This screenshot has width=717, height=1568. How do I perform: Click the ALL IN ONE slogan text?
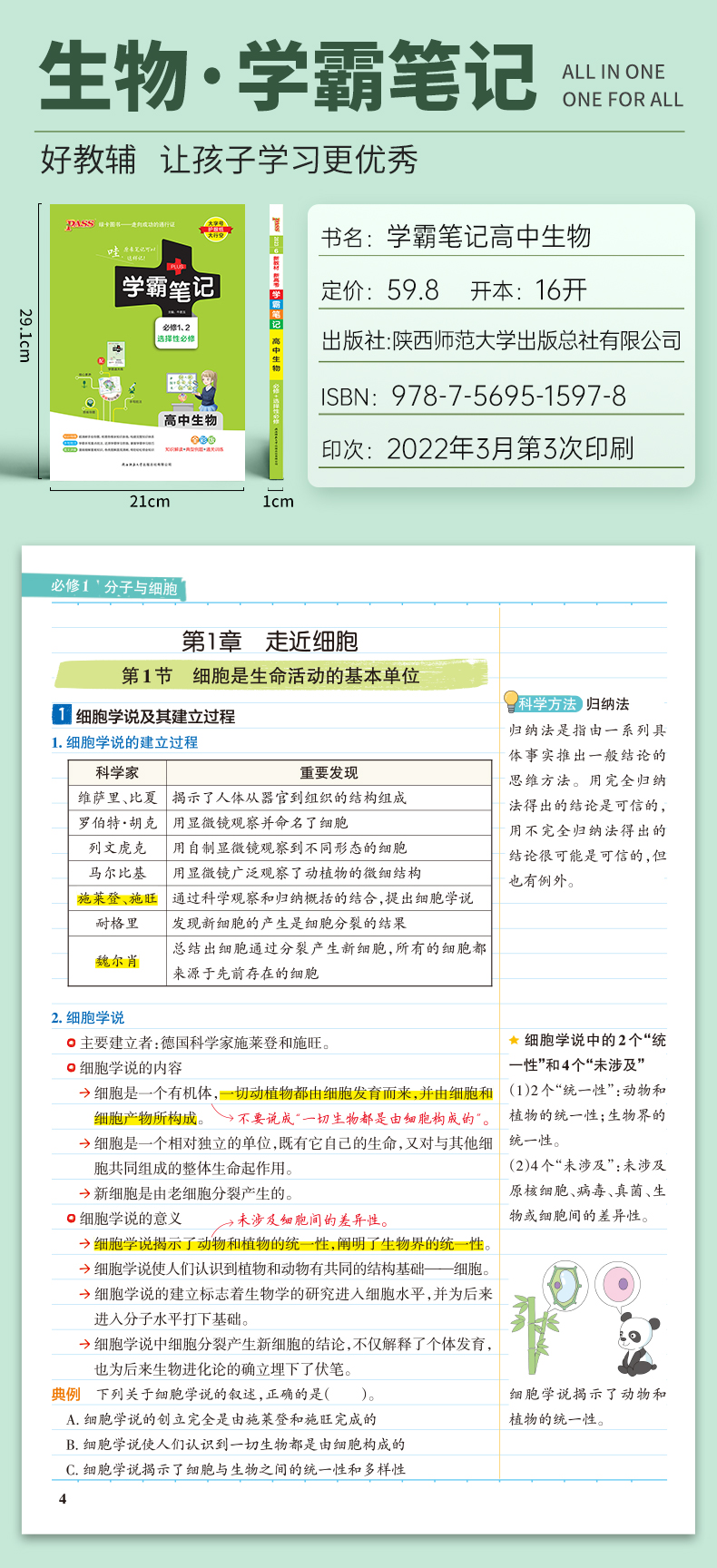pos(614,73)
